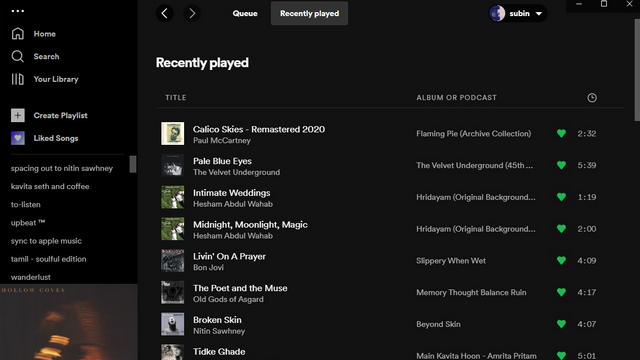Click Livin' On A Prayer album thumbnail

tap(173, 260)
